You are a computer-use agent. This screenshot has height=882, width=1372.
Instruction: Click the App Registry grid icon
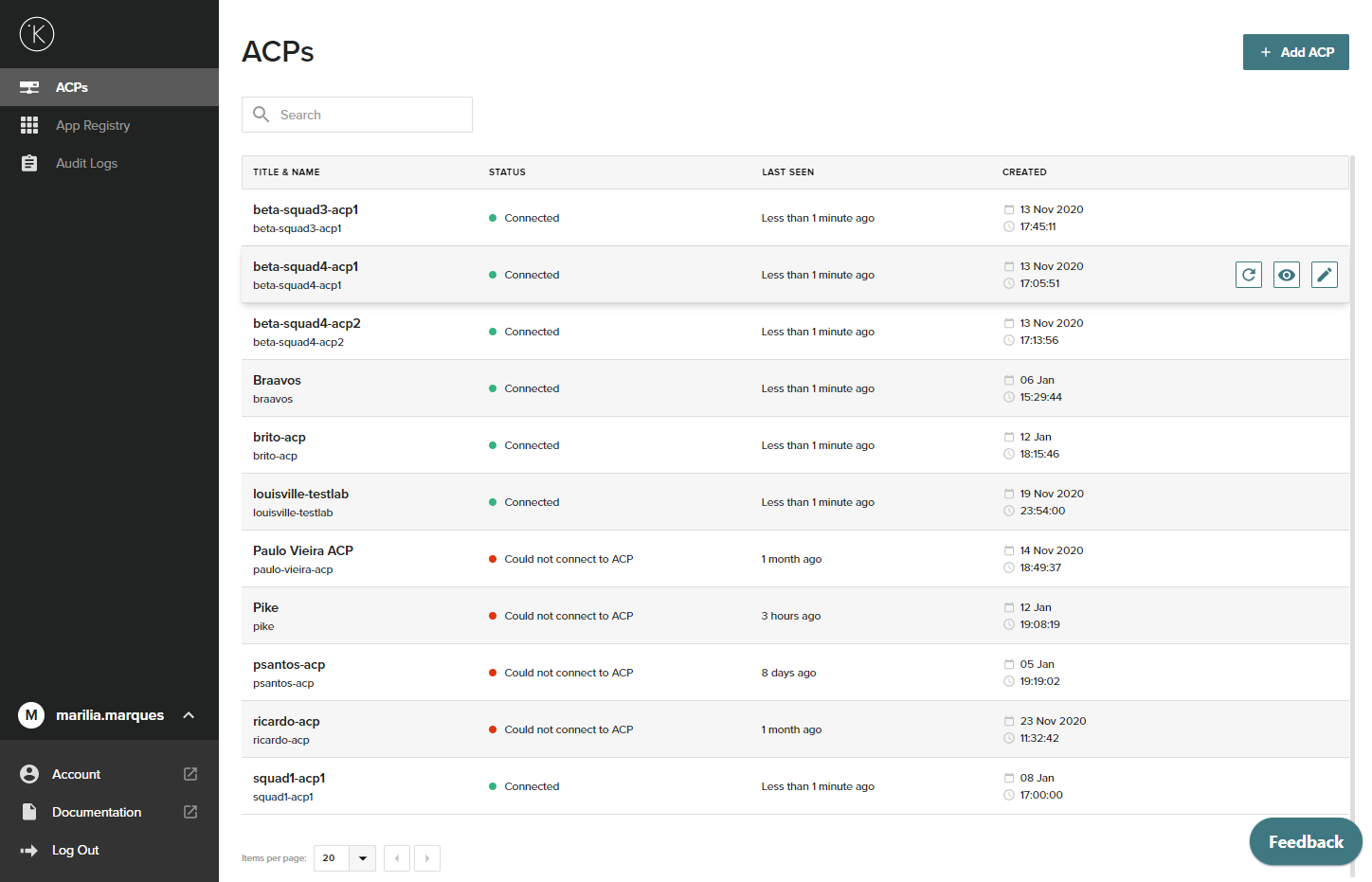click(29, 125)
